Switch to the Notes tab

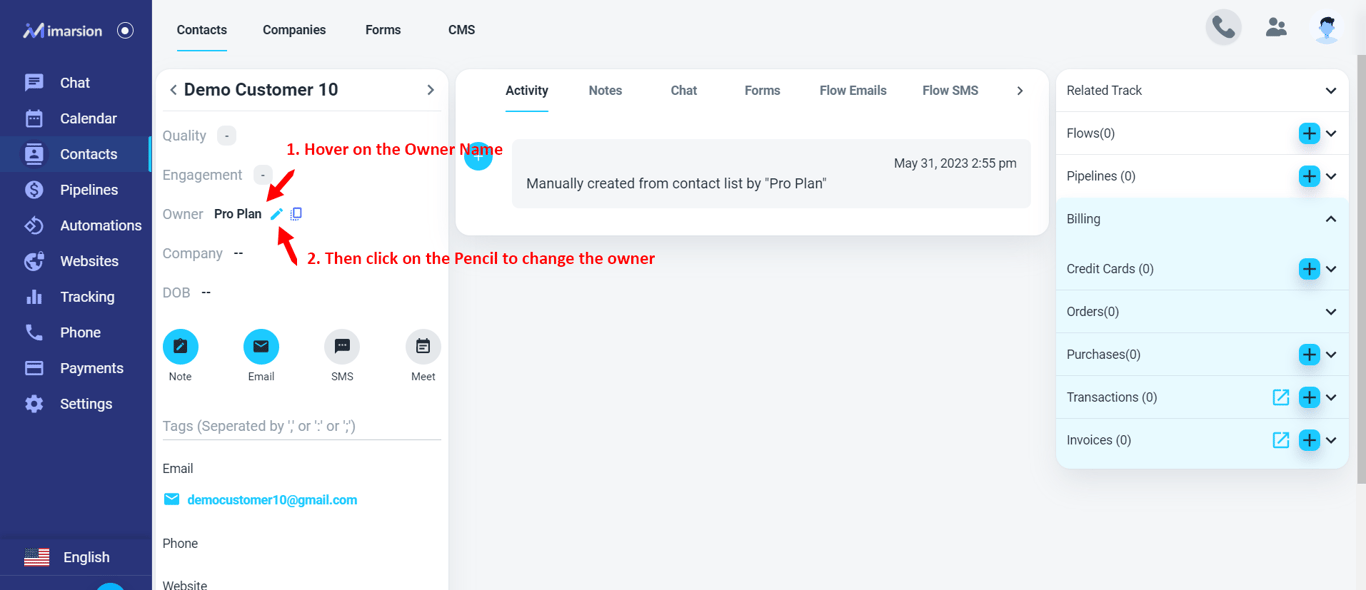605,91
